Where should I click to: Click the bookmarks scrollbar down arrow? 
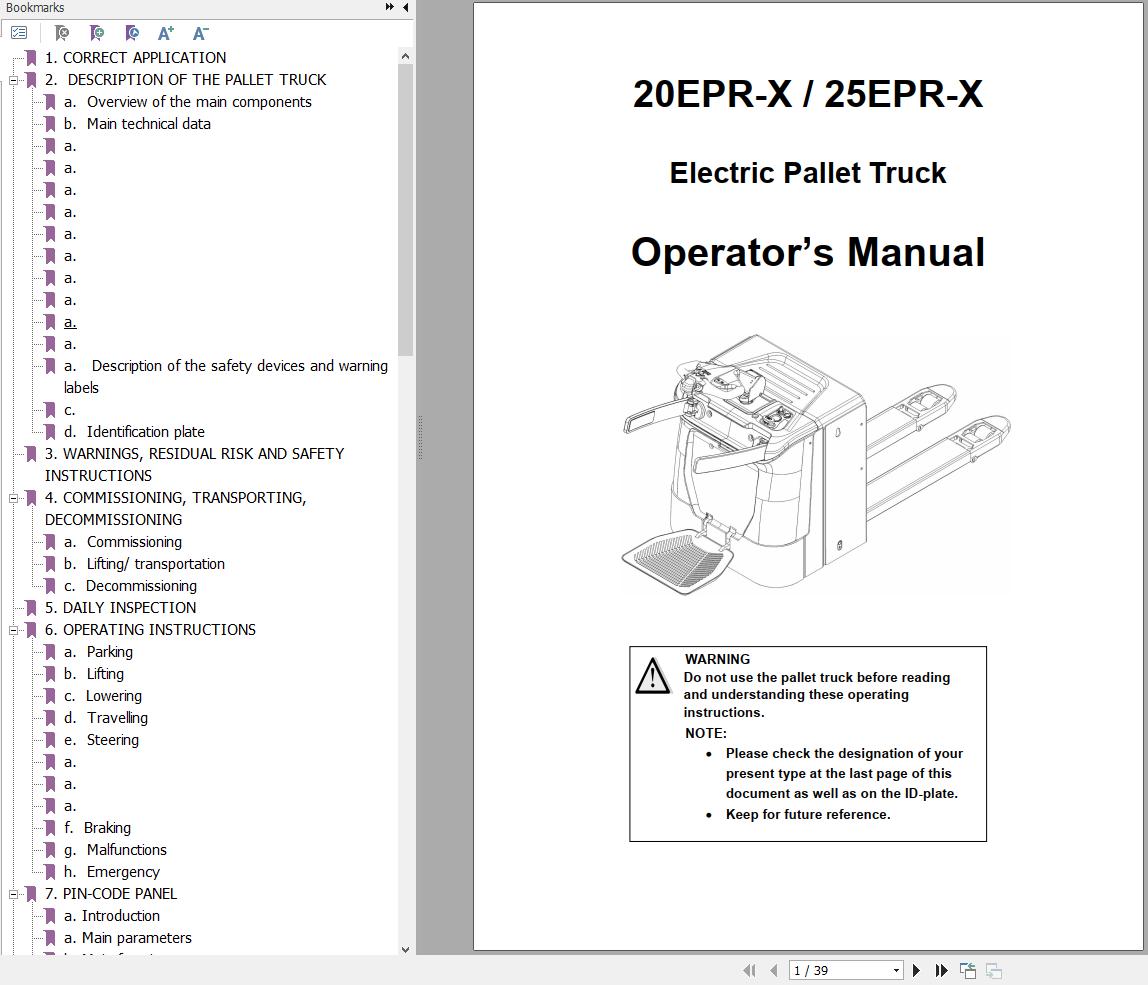(x=406, y=949)
